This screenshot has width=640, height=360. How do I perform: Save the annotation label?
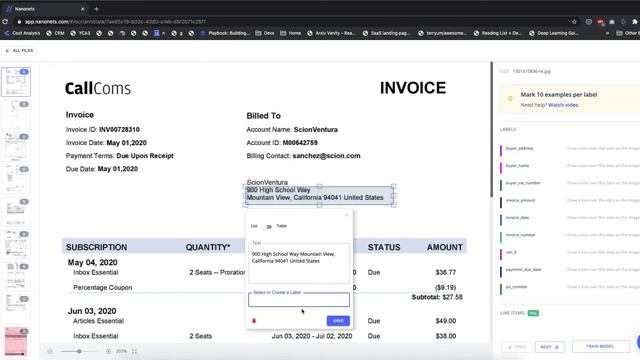(x=338, y=321)
